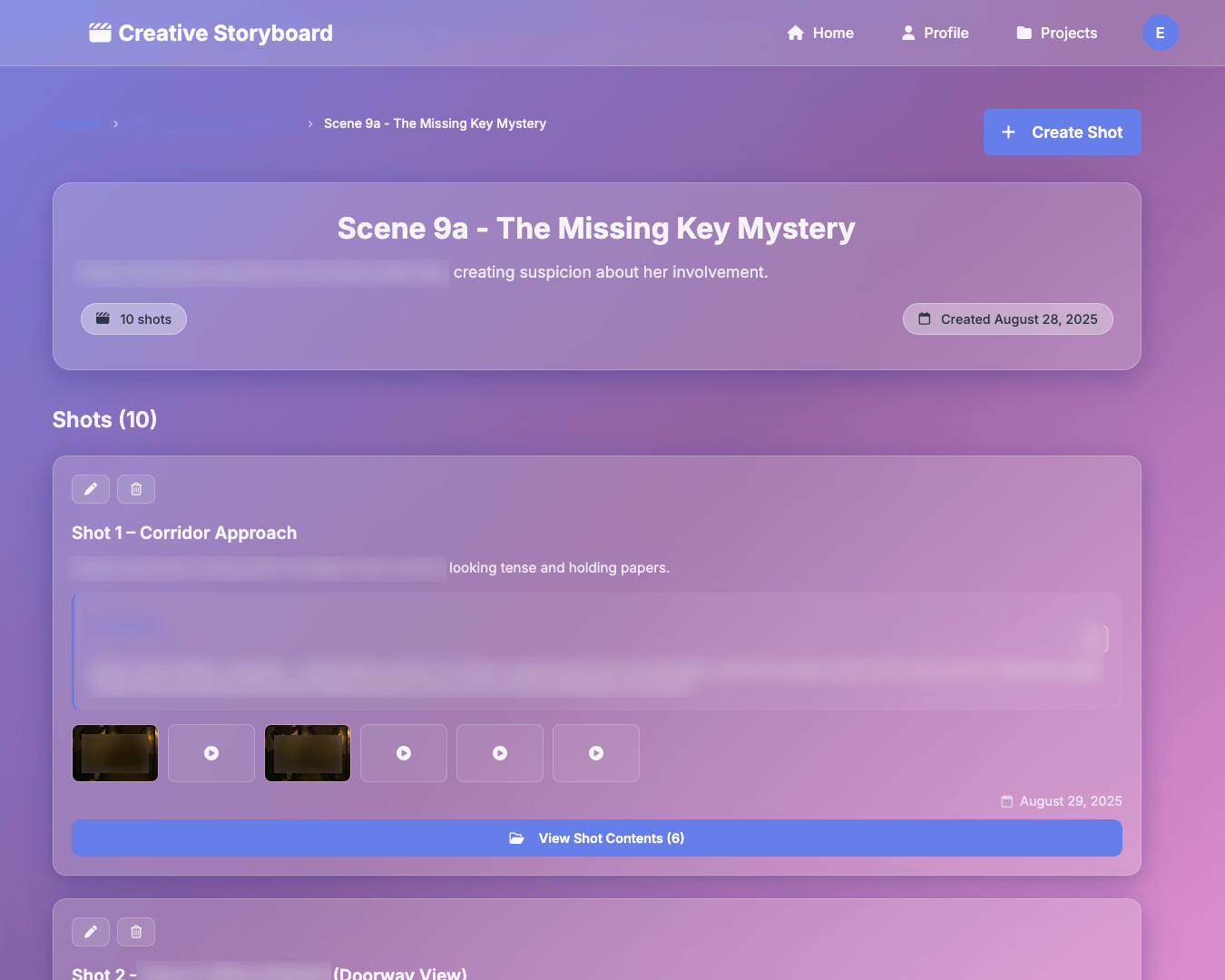Click the Created August 28, 2025 badge
Viewport: 1225px width, 980px height.
(1007, 319)
